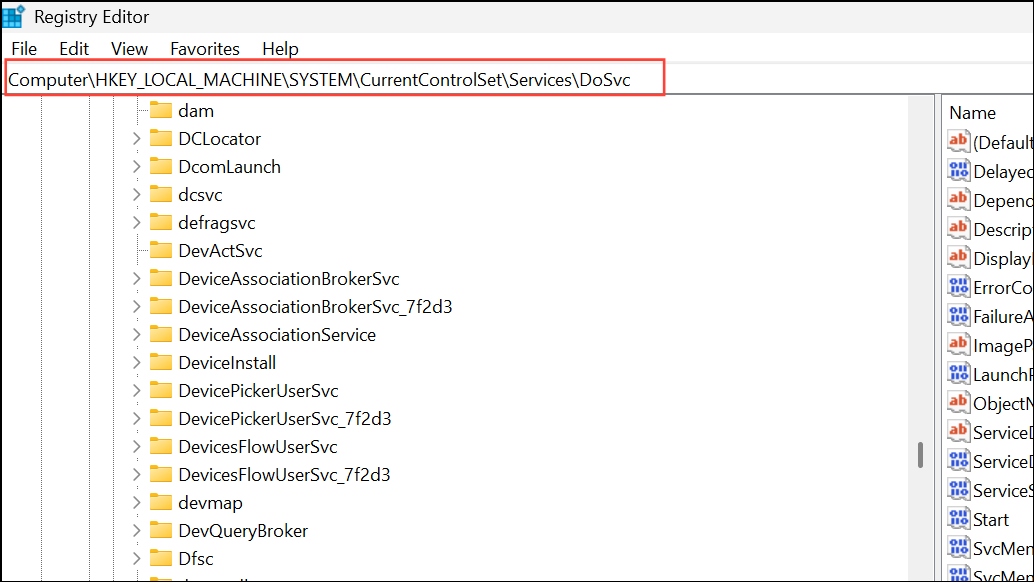Select the Dfsc folder icon
The image size is (1034, 582).
click(x=161, y=558)
